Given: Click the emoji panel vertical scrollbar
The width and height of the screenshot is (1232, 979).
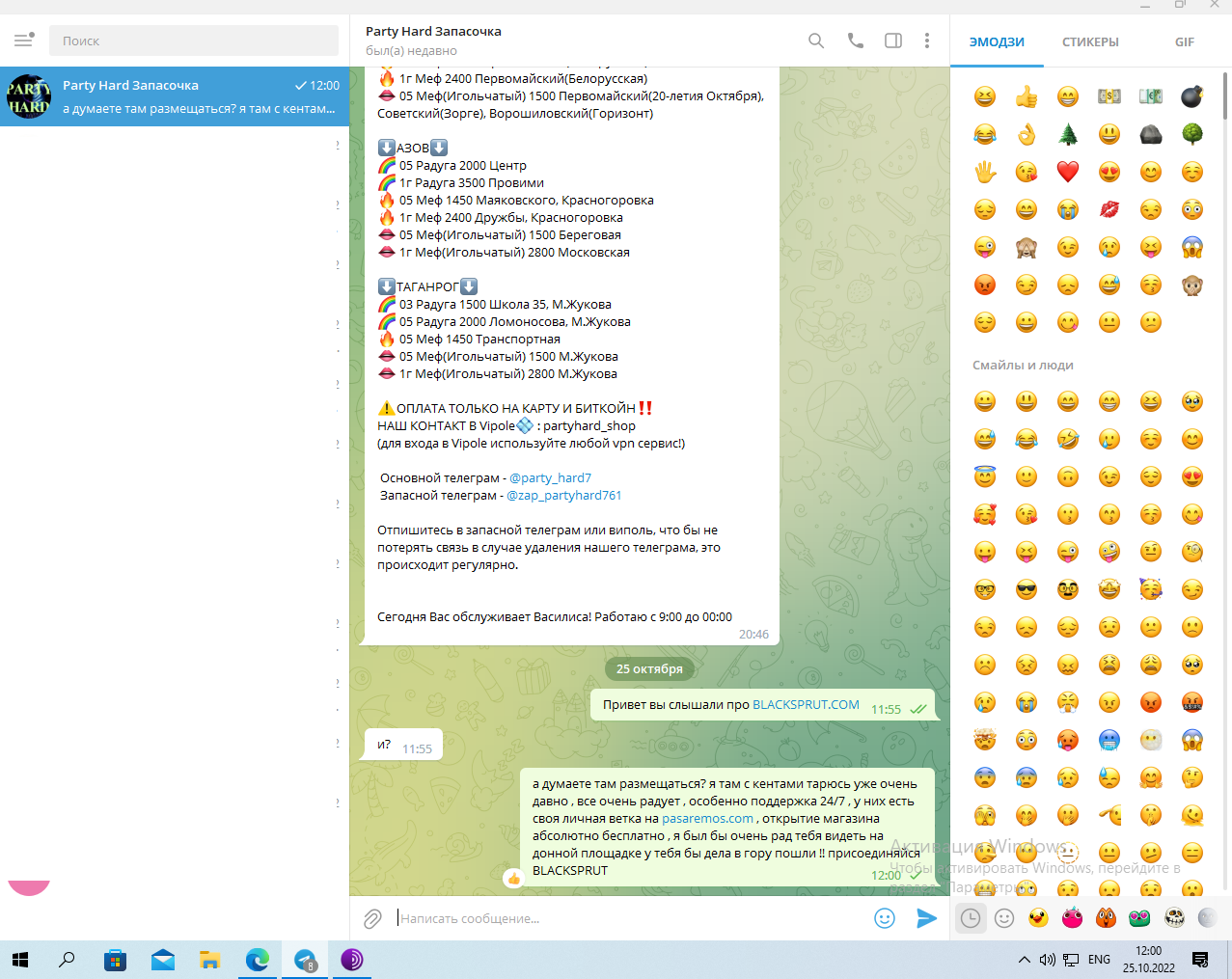Looking at the screenshot, I should pyautogui.click(x=1226, y=95).
